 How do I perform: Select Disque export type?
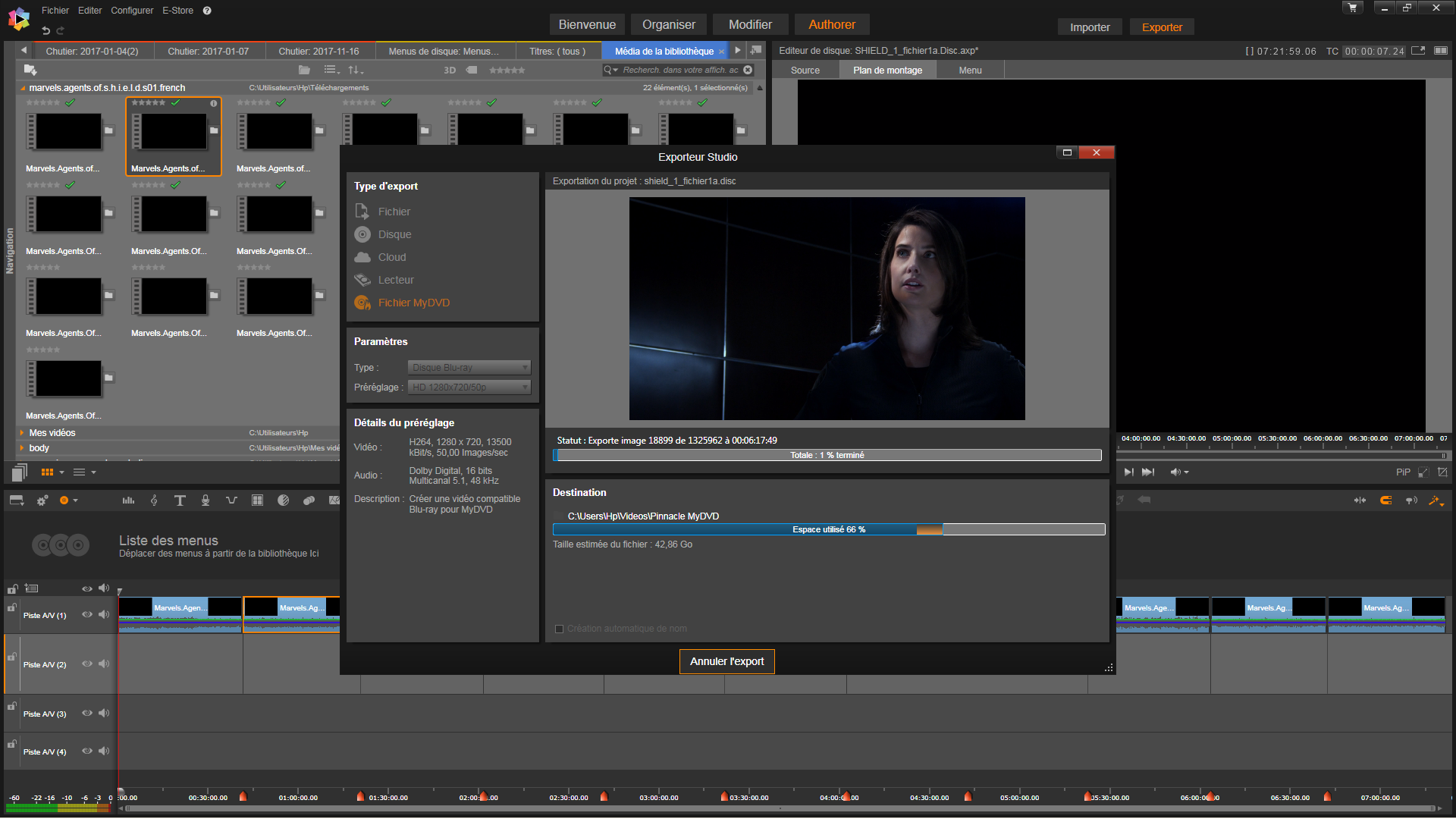click(394, 234)
